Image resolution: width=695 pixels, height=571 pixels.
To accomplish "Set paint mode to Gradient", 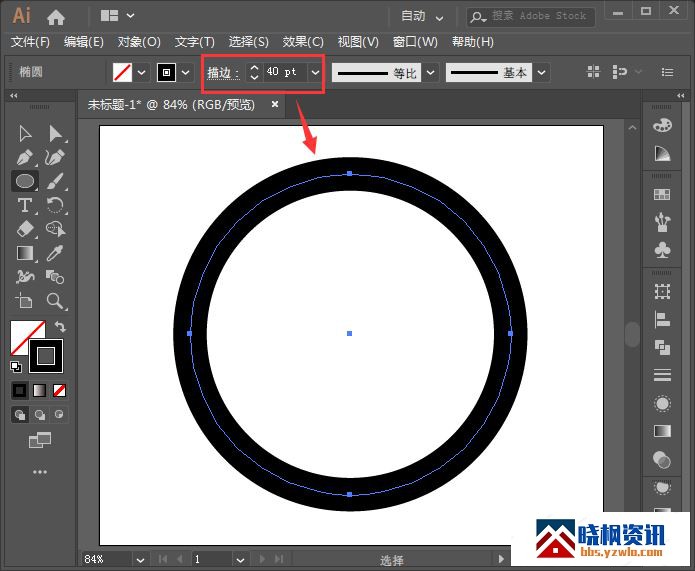I will click(x=39, y=391).
